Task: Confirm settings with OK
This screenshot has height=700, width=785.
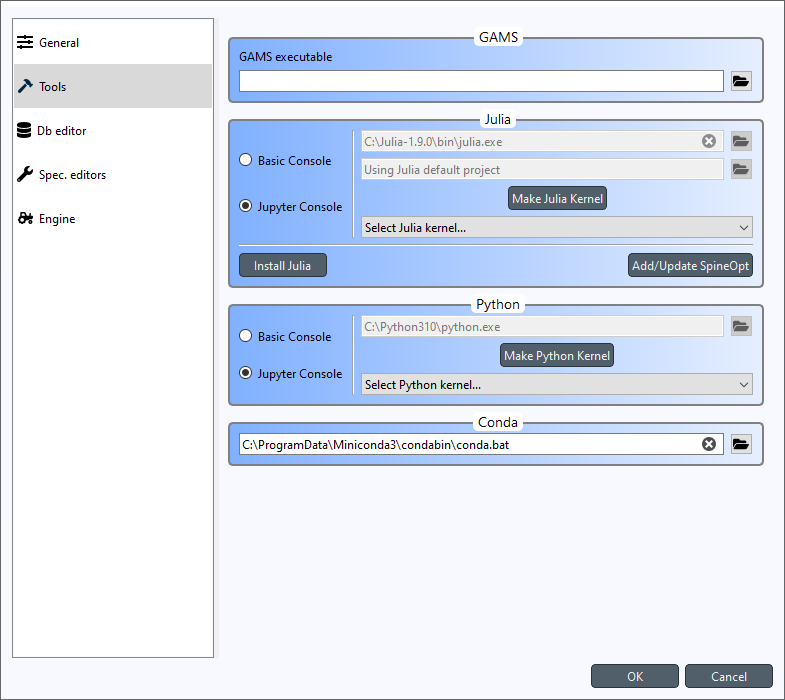Action: tap(635, 676)
